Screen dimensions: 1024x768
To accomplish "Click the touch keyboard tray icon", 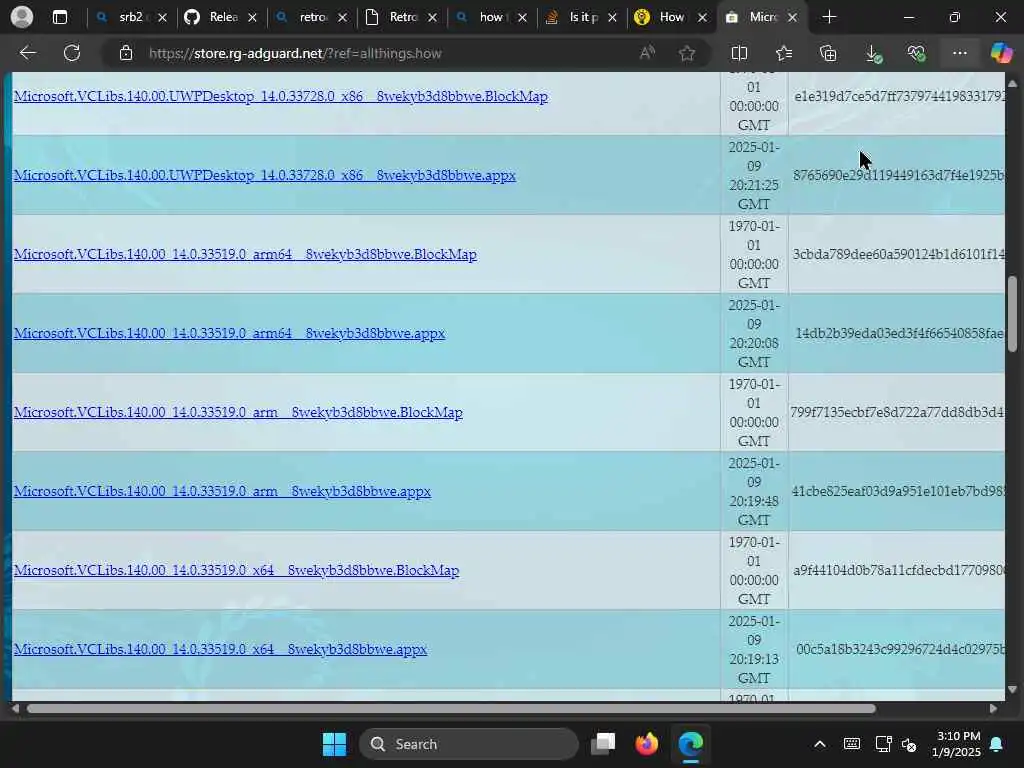I will (852, 744).
